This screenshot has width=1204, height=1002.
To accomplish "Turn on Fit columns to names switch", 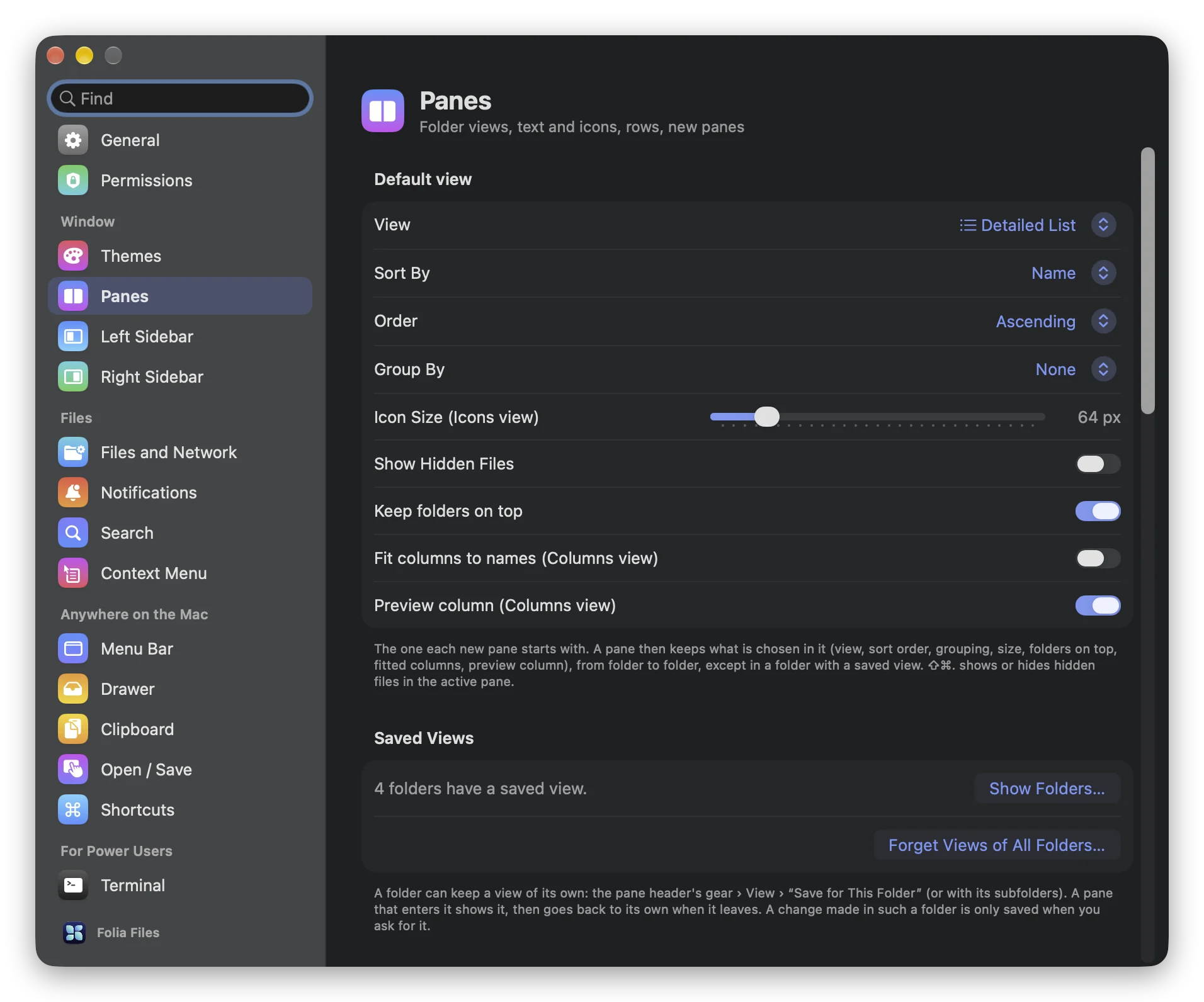I will (1098, 558).
